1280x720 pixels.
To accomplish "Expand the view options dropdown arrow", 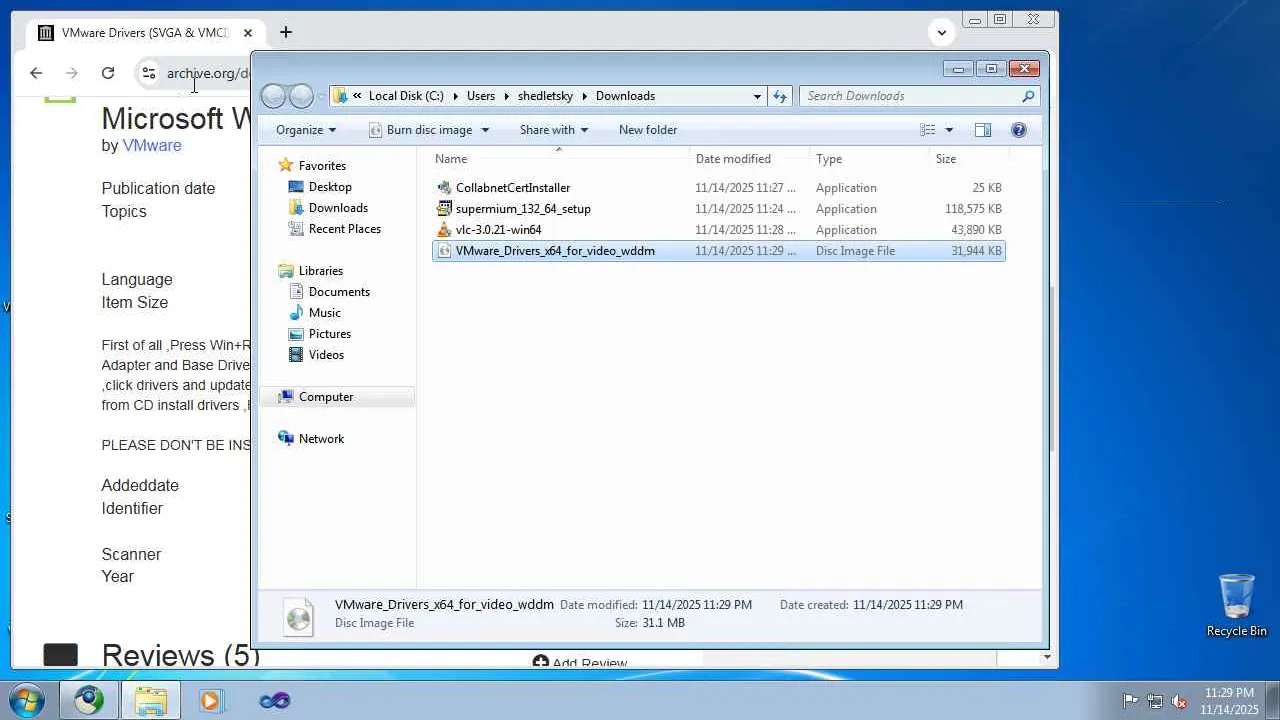I will click(x=949, y=130).
